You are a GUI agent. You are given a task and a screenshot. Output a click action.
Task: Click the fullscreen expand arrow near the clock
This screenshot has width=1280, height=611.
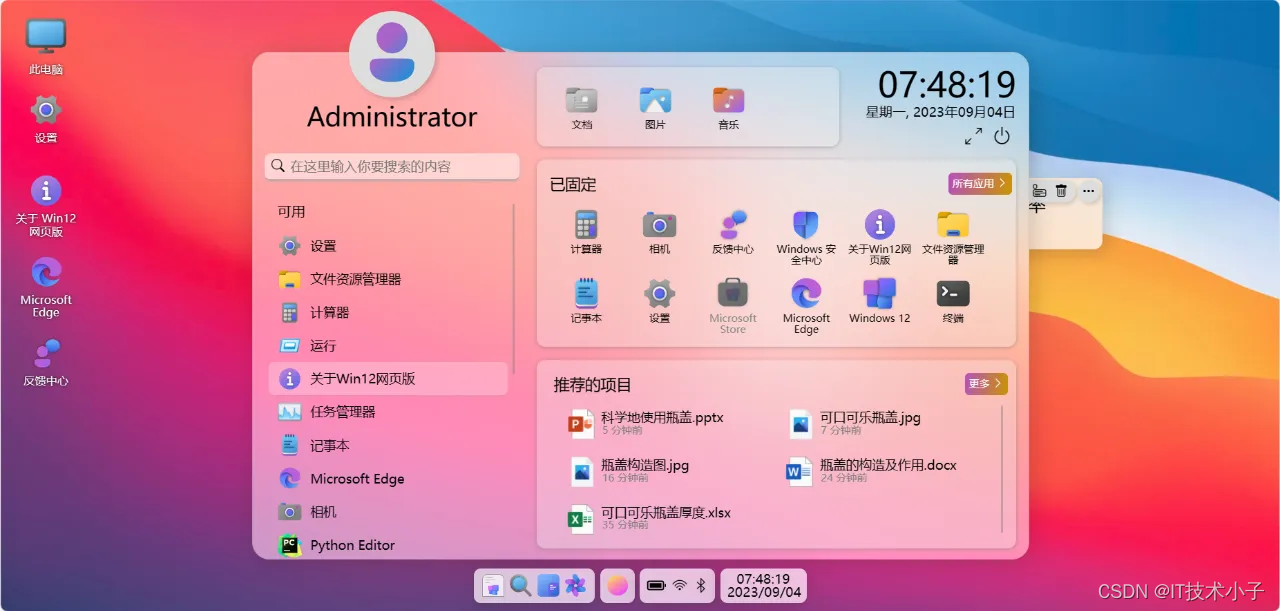coord(972,137)
